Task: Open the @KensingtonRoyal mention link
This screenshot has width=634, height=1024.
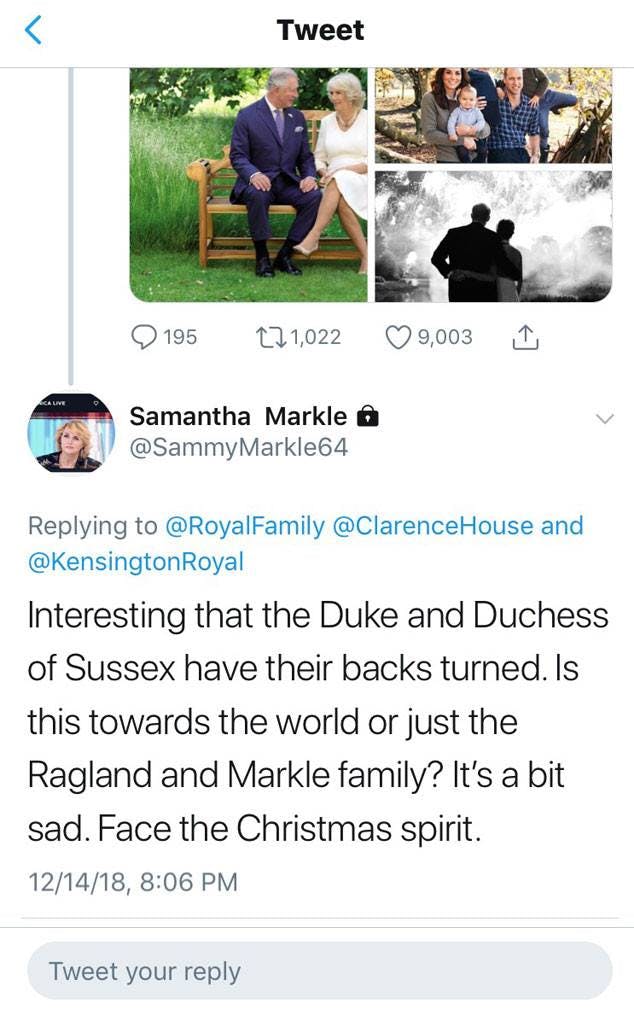Action: 135,560
